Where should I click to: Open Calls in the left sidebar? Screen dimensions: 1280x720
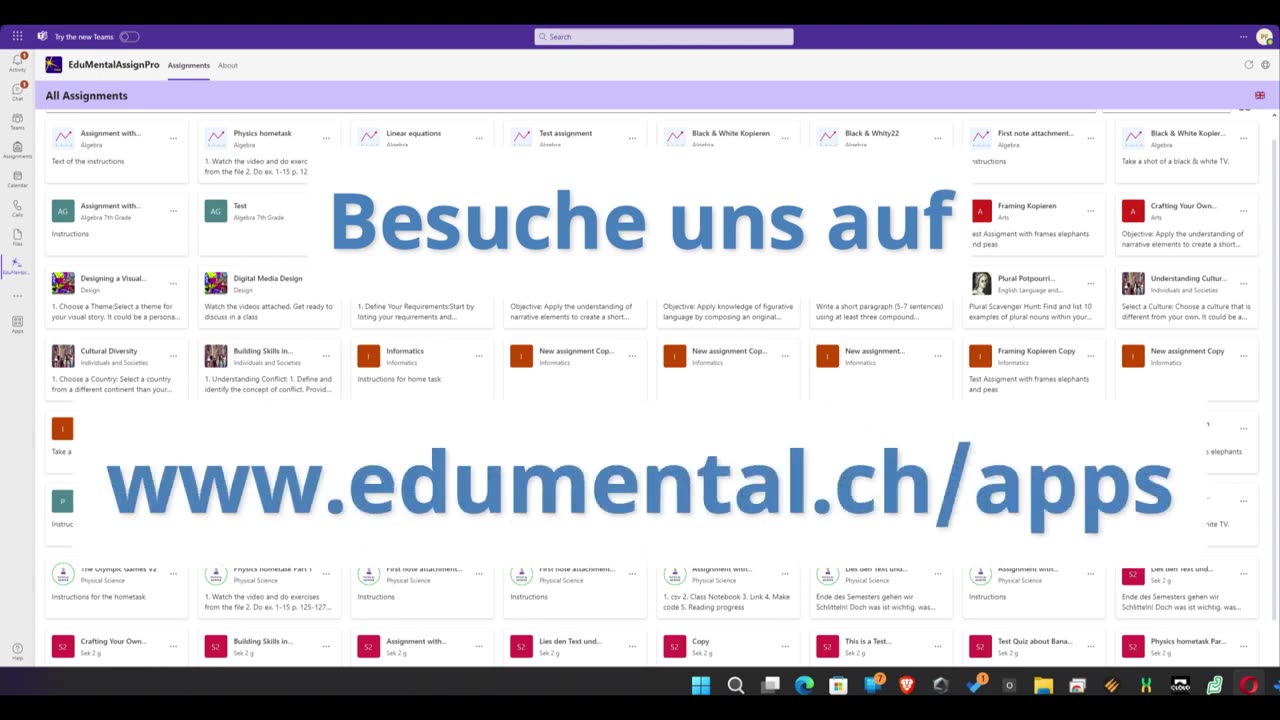coord(17,207)
